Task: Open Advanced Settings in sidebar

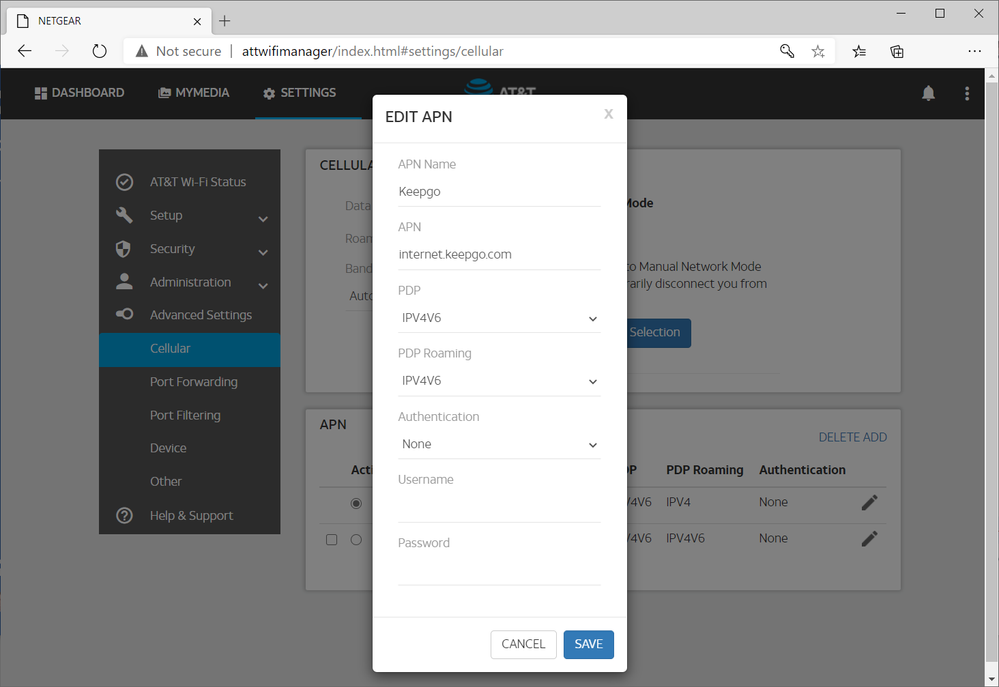Action: tap(201, 315)
